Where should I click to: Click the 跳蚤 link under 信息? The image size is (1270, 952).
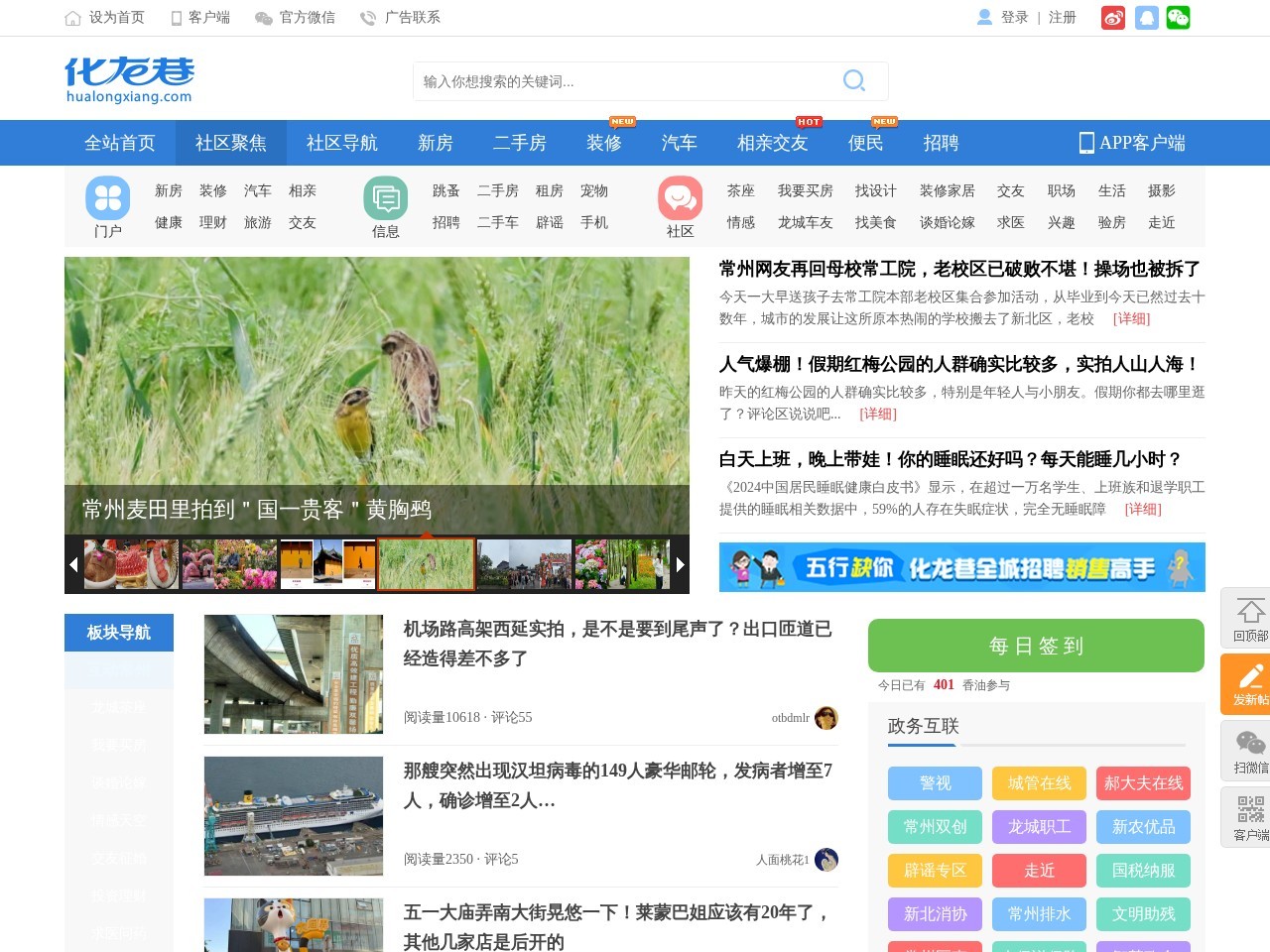coord(446,190)
